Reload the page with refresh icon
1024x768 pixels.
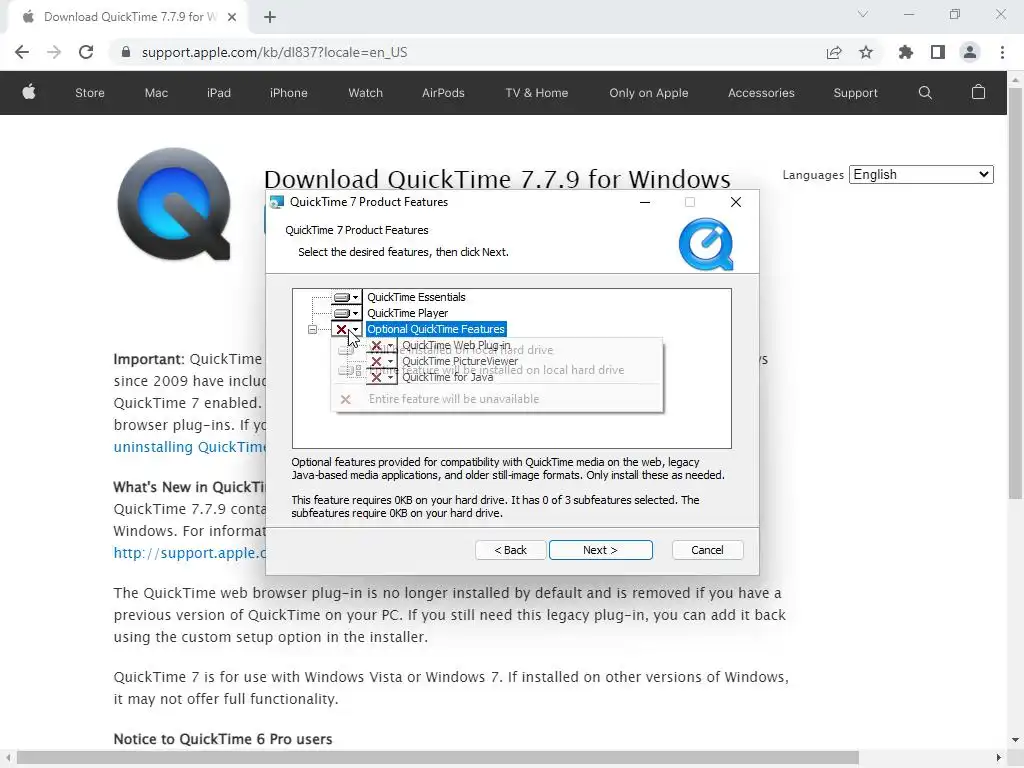[86, 52]
